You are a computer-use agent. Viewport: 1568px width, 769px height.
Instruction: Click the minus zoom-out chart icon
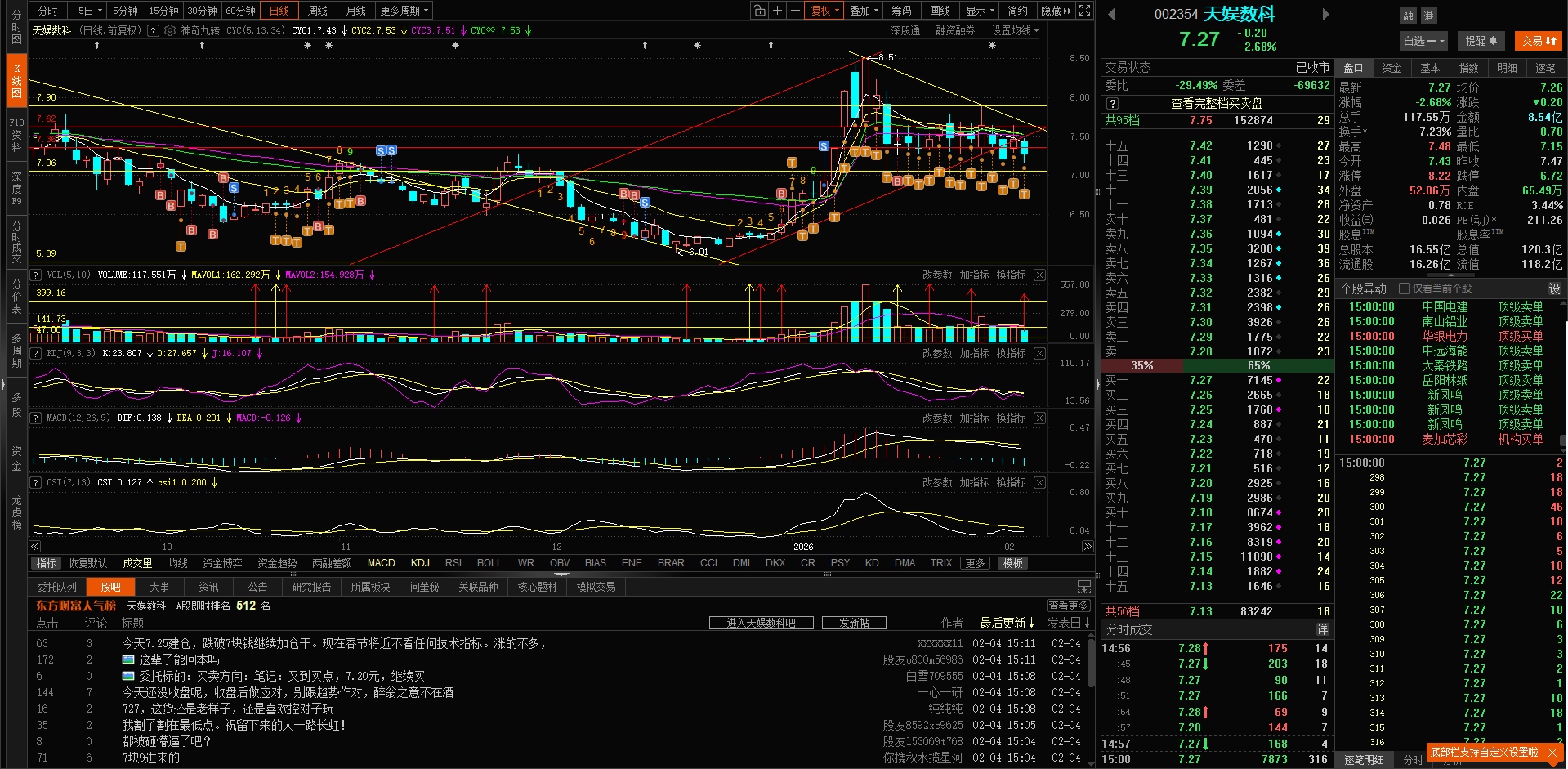pyautogui.click(x=795, y=11)
